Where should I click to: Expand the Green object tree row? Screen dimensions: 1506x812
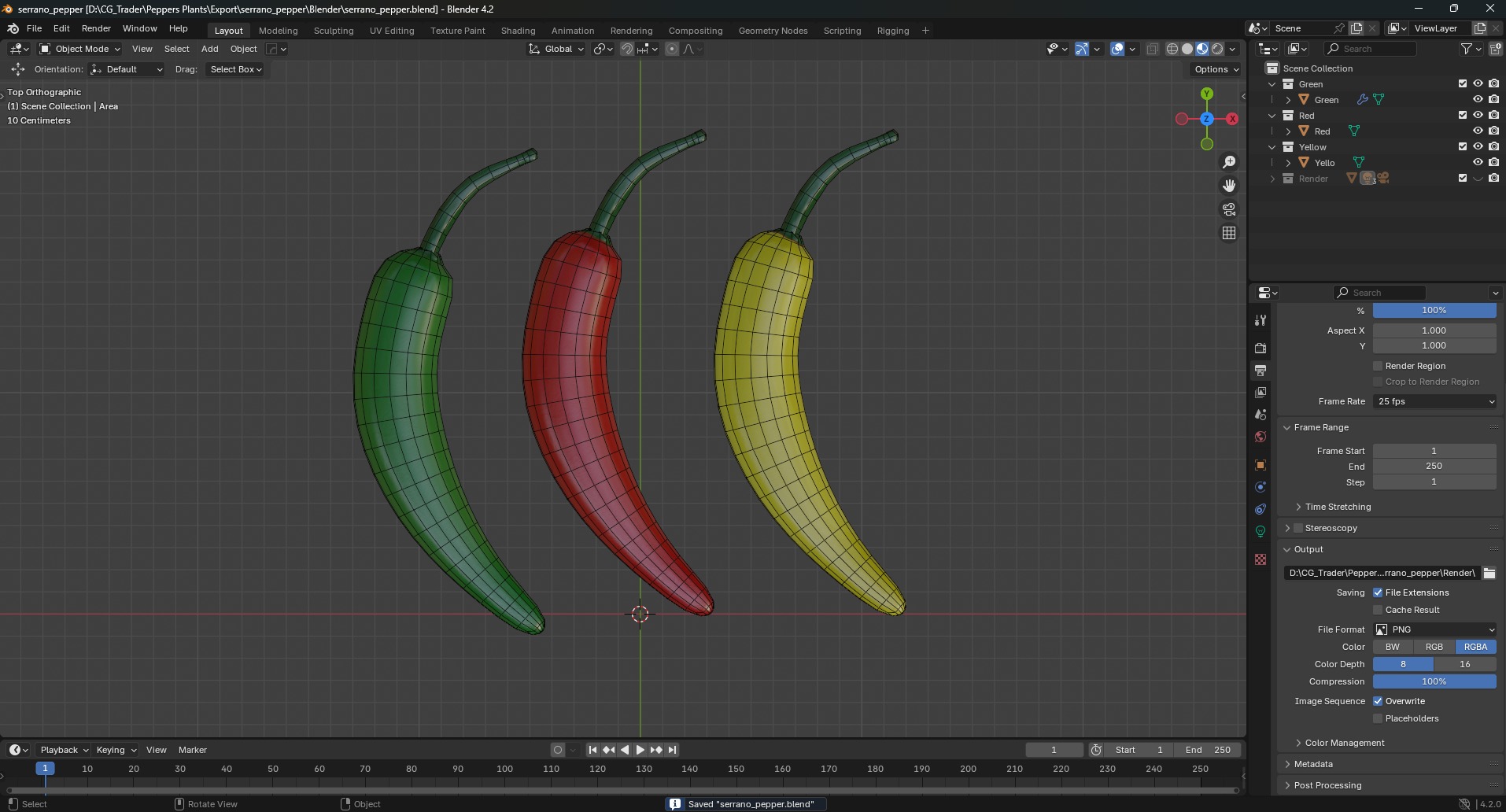click(1288, 100)
